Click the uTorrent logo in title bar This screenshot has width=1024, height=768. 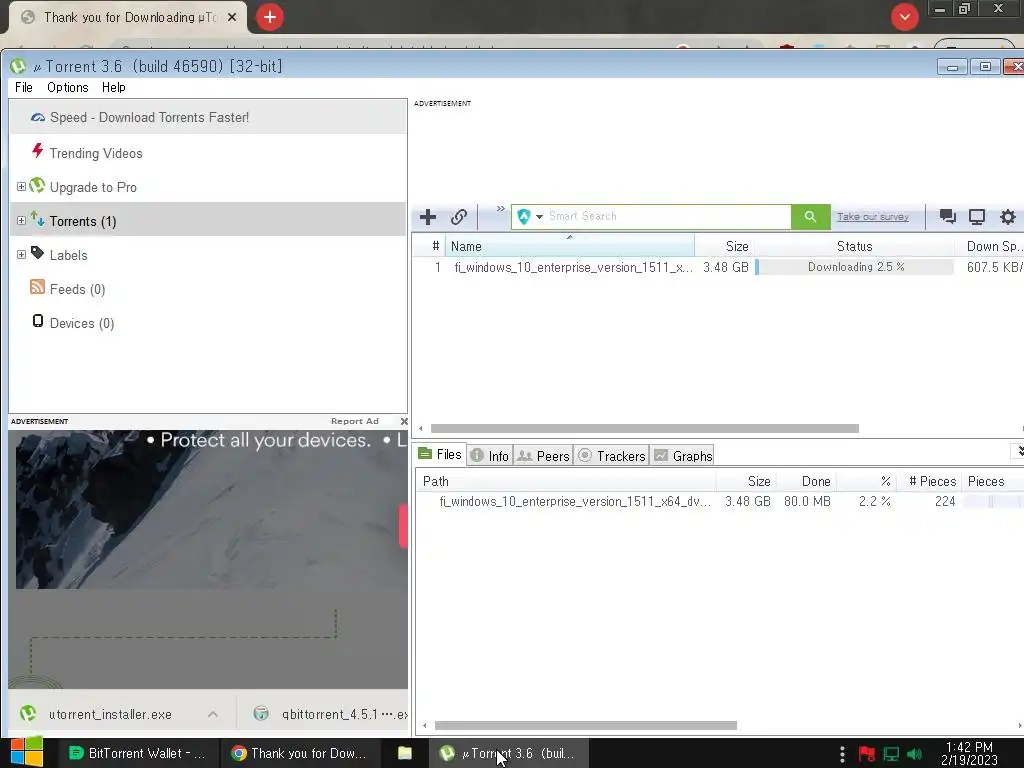[18, 66]
